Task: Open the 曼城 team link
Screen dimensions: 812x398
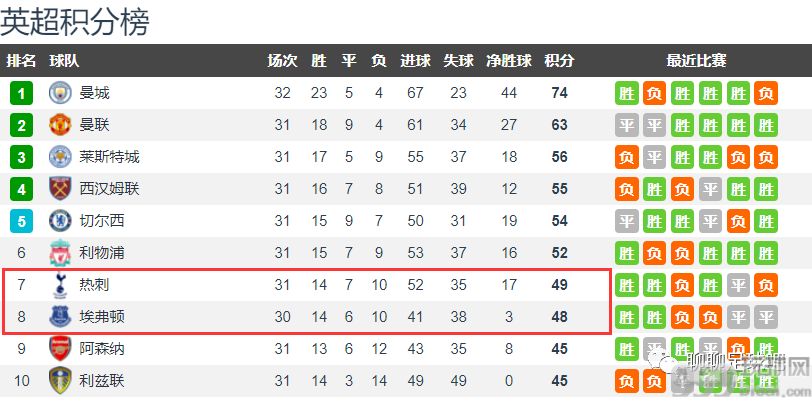Action: pos(94,93)
